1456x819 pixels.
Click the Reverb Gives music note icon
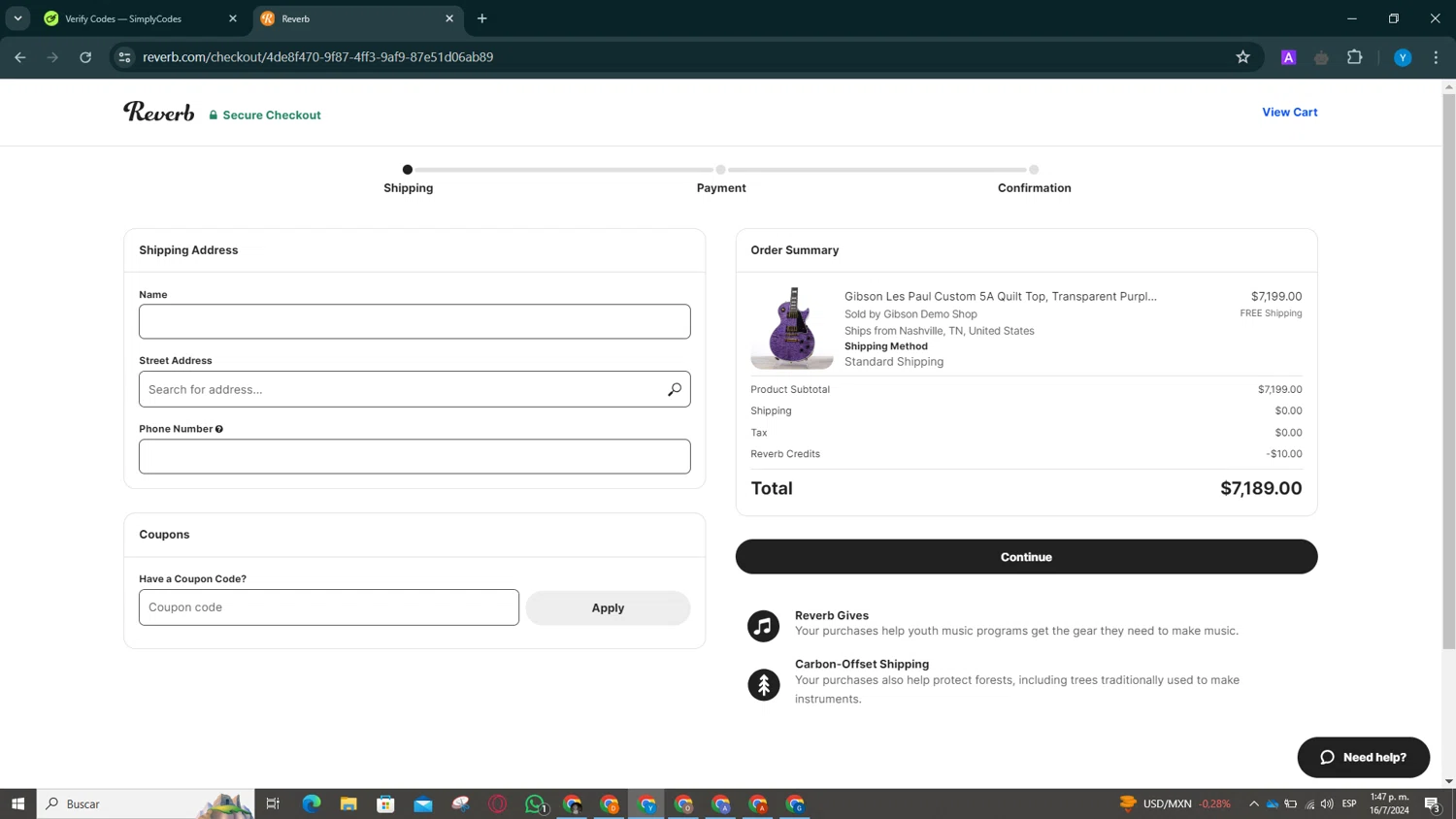tap(763, 626)
